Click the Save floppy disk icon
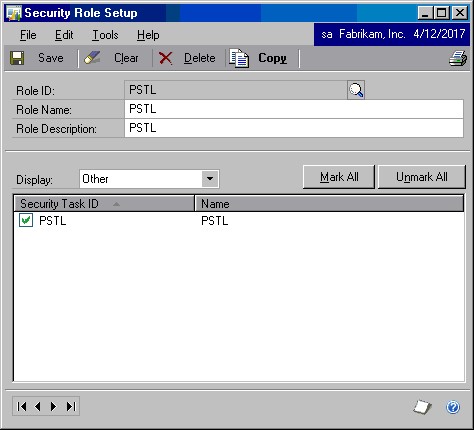Image resolution: width=474 pixels, height=430 pixels. (x=17, y=58)
